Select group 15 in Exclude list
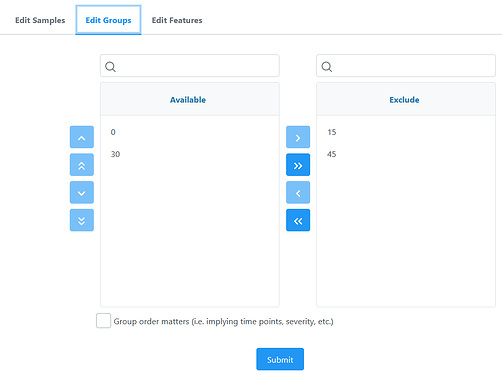This screenshot has width=502, height=375. 406,132
